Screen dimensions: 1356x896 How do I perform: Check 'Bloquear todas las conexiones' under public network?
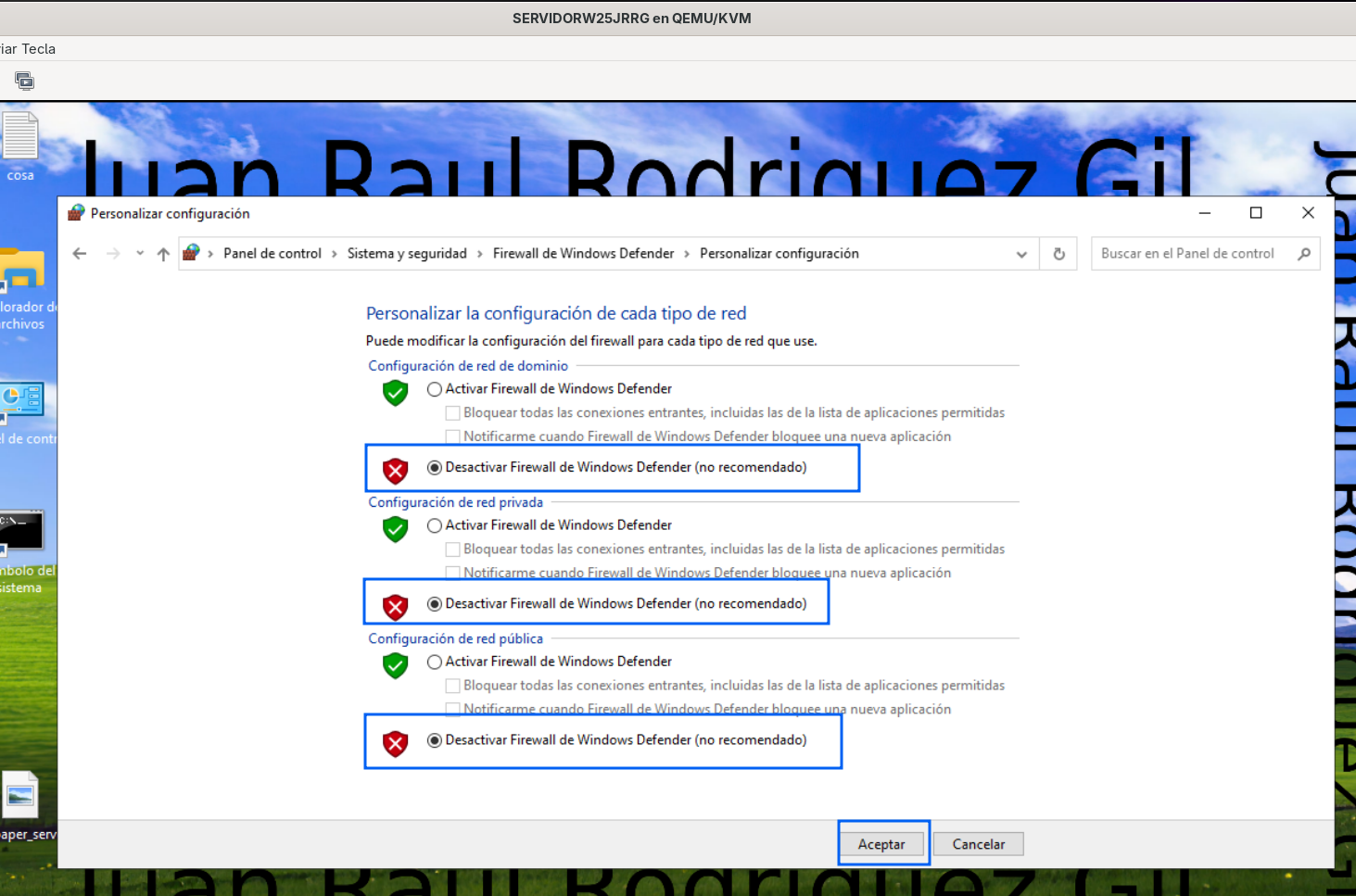[453, 686]
